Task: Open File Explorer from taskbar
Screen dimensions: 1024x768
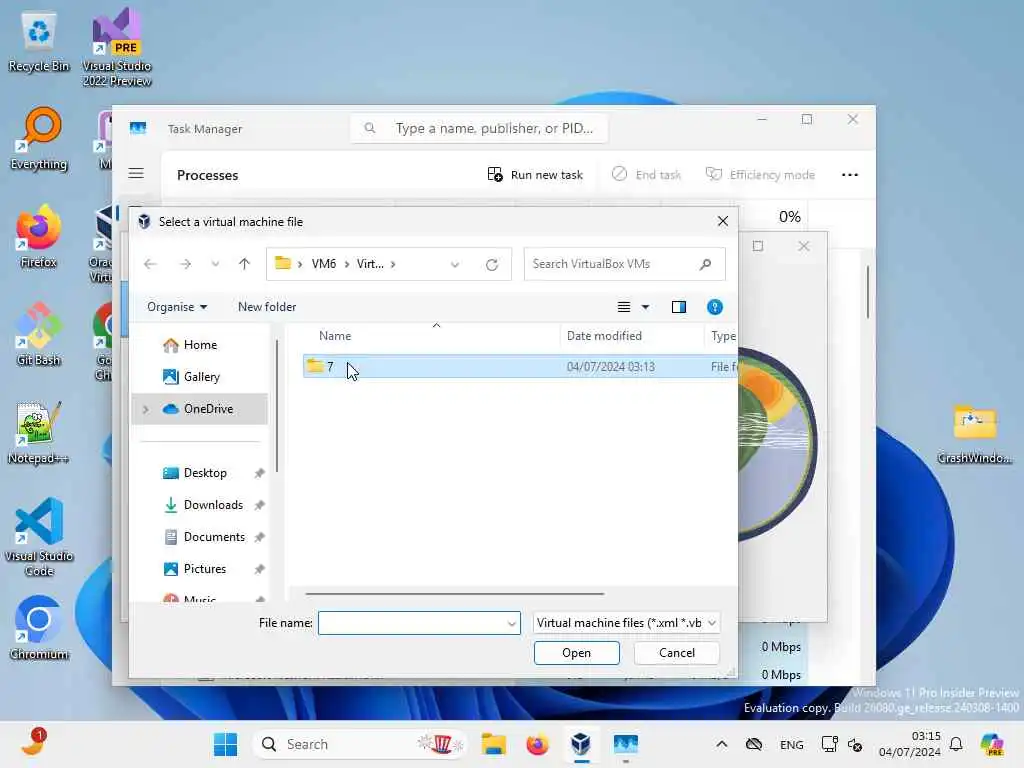Action: coord(493,744)
